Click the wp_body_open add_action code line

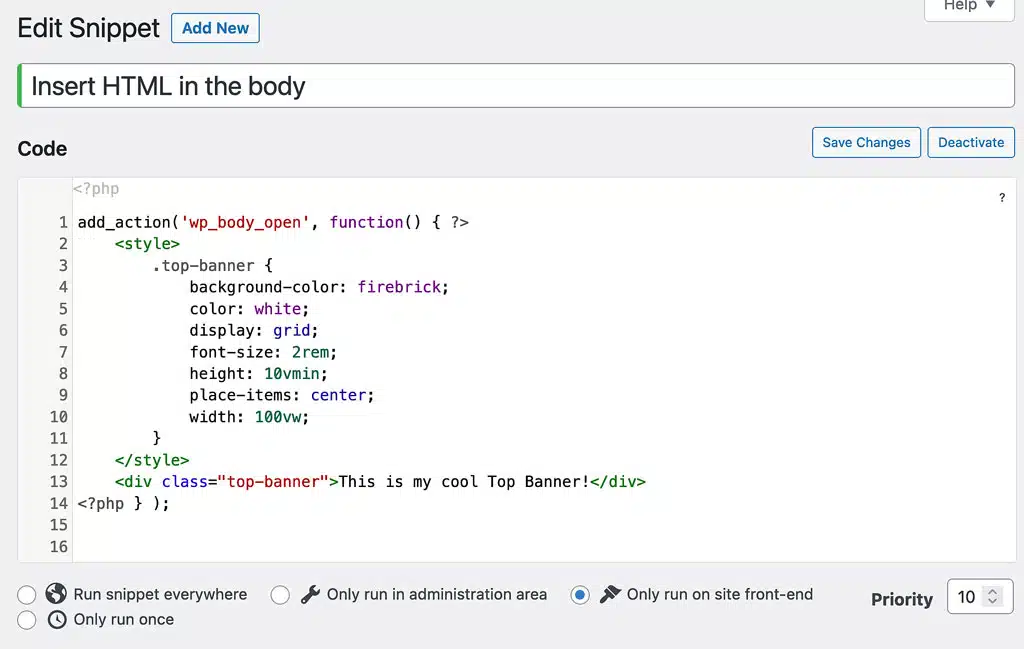click(x=270, y=222)
